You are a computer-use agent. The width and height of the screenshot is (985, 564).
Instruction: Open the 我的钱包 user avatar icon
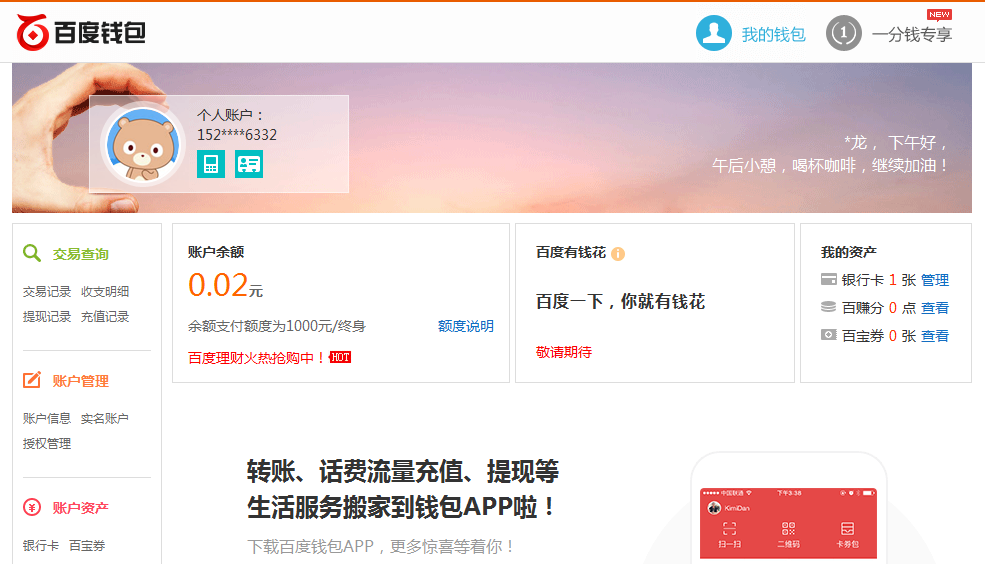point(714,33)
